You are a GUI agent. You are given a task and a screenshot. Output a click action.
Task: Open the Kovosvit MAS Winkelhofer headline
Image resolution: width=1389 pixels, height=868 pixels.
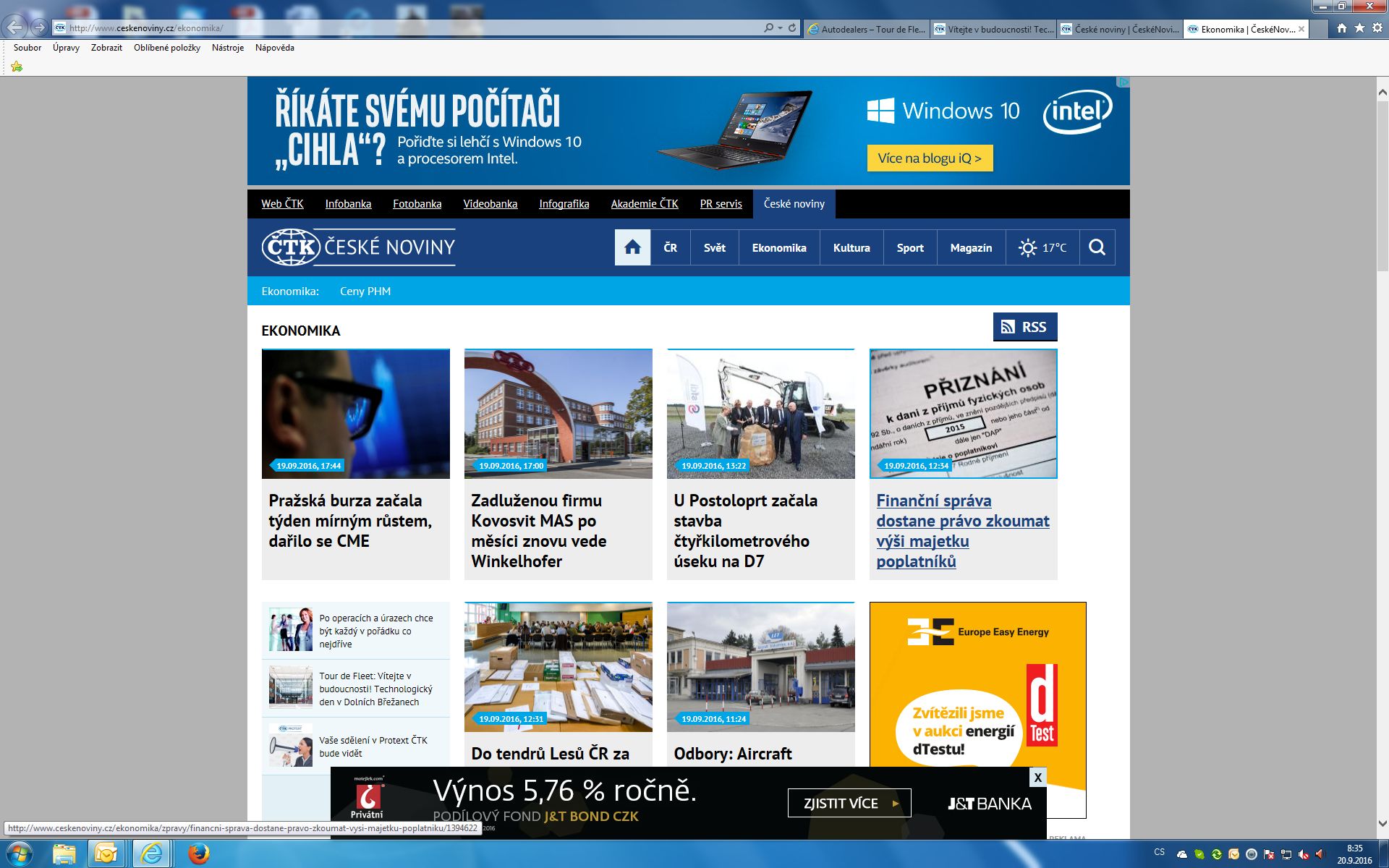click(x=539, y=531)
